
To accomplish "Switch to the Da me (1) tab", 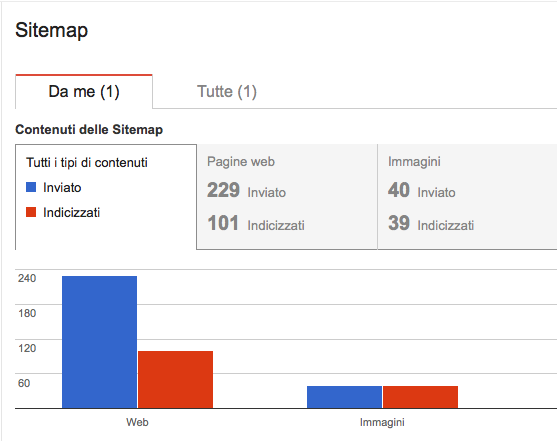I will 84,91.
